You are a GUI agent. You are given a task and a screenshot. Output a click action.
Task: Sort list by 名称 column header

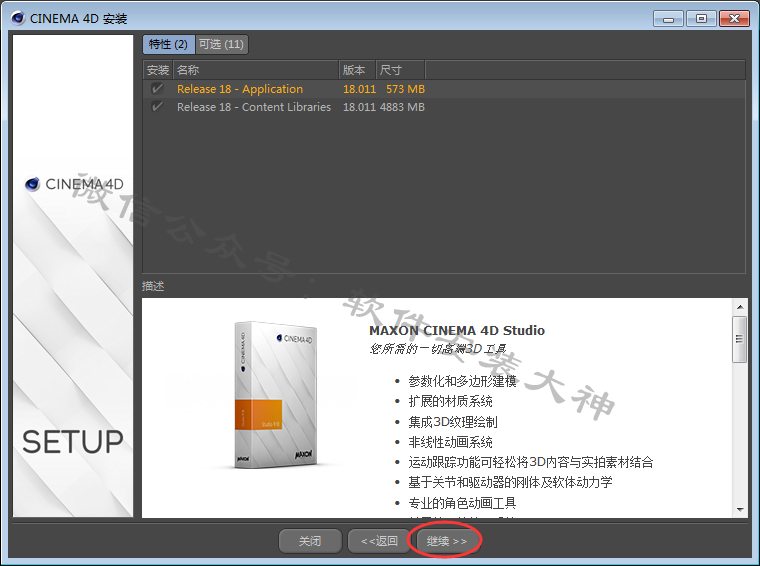point(255,70)
